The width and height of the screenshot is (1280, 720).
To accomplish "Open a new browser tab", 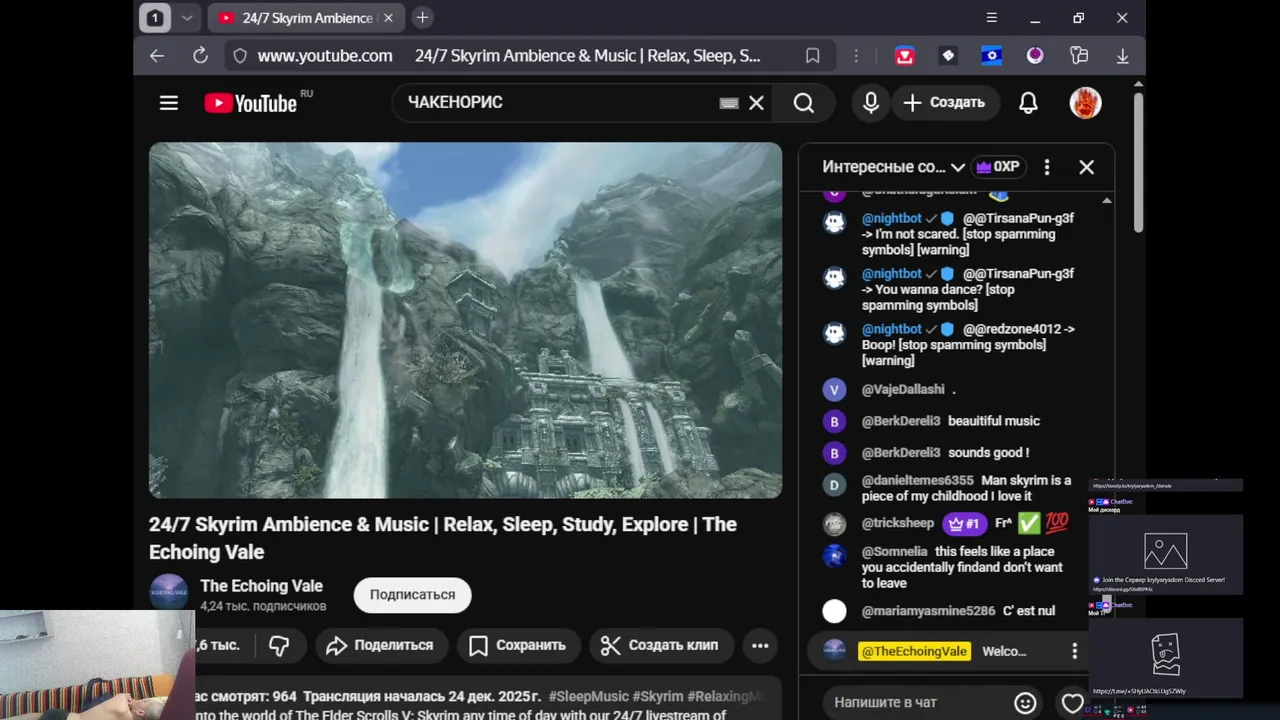I will pos(422,18).
